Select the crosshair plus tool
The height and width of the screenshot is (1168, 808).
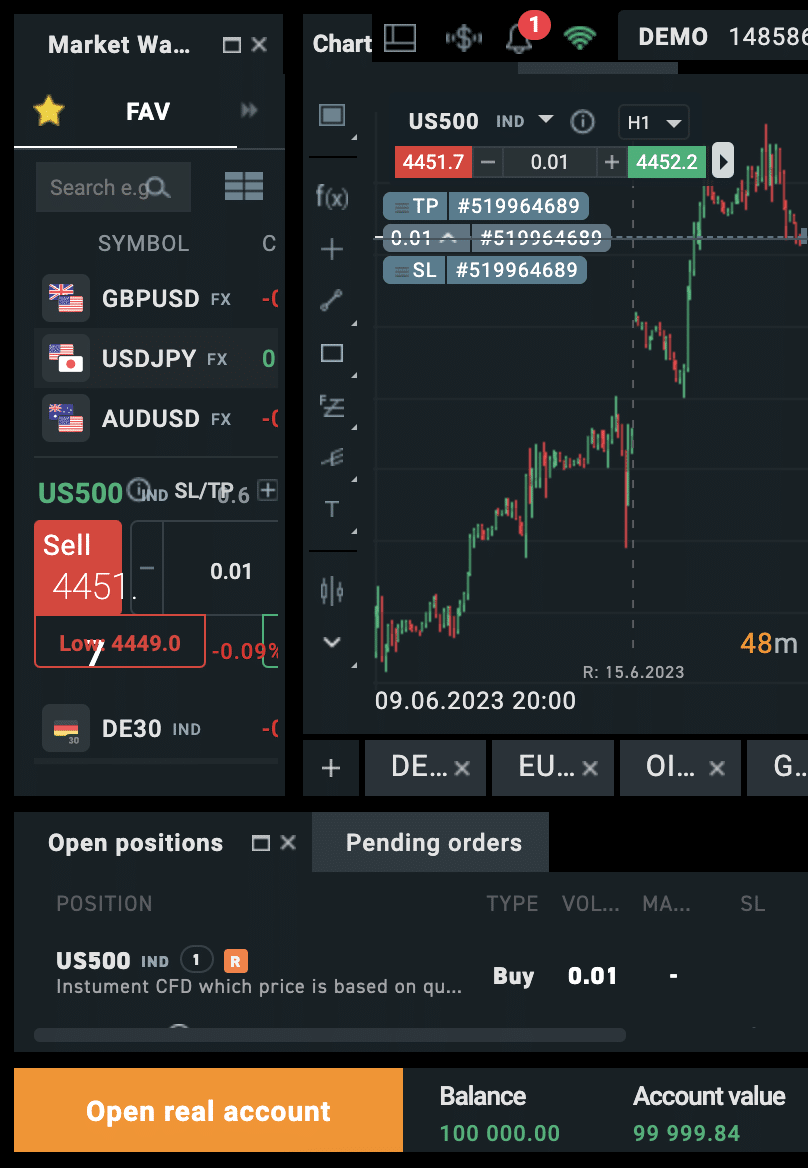coord(331,249)
